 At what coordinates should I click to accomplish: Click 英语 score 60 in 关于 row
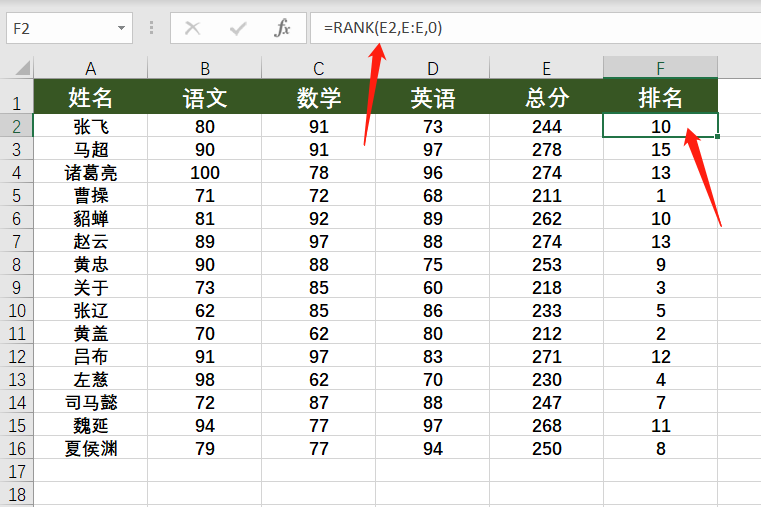(432, 287)
